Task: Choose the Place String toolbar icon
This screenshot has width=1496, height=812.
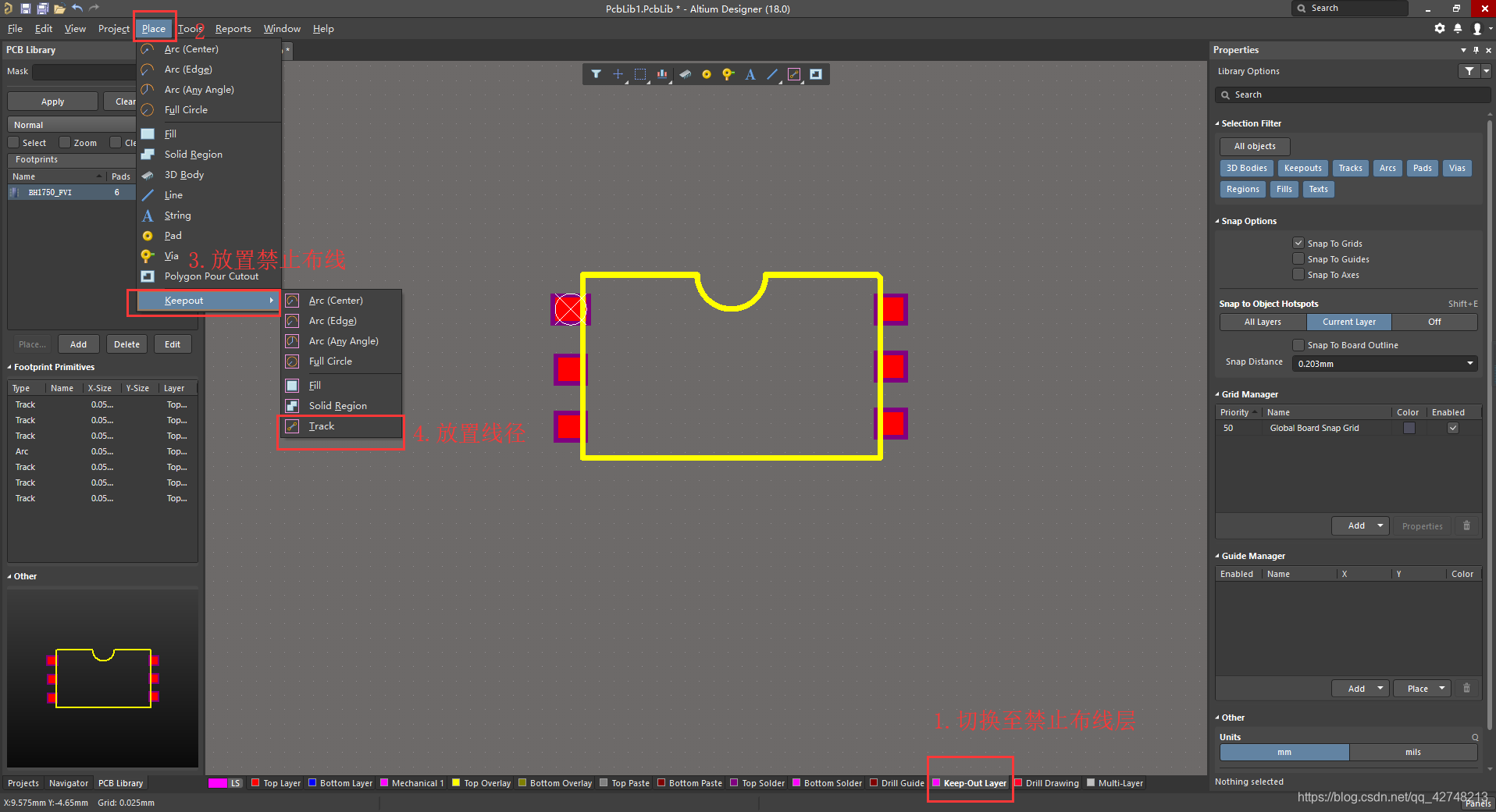Action: pos(750,74)
